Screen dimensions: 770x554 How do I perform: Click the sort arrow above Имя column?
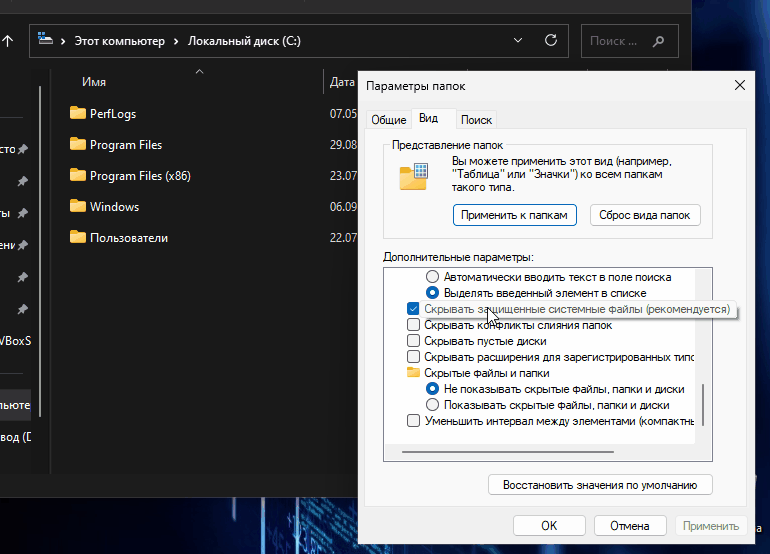[199, 72]
